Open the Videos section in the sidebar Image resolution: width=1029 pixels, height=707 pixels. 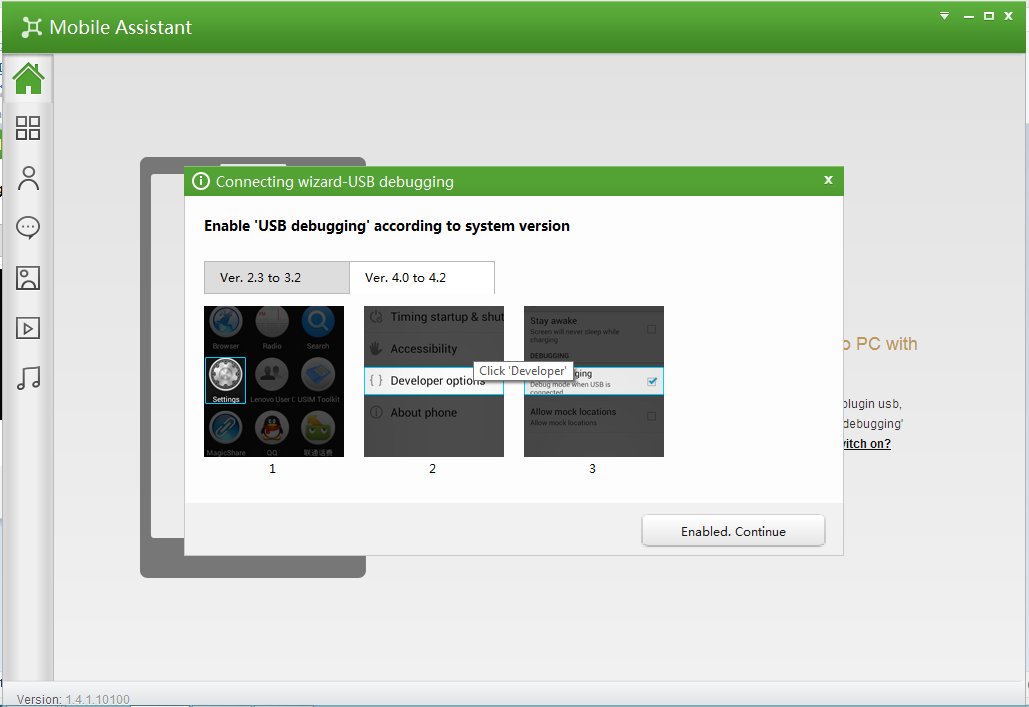(x=28, y=328)
